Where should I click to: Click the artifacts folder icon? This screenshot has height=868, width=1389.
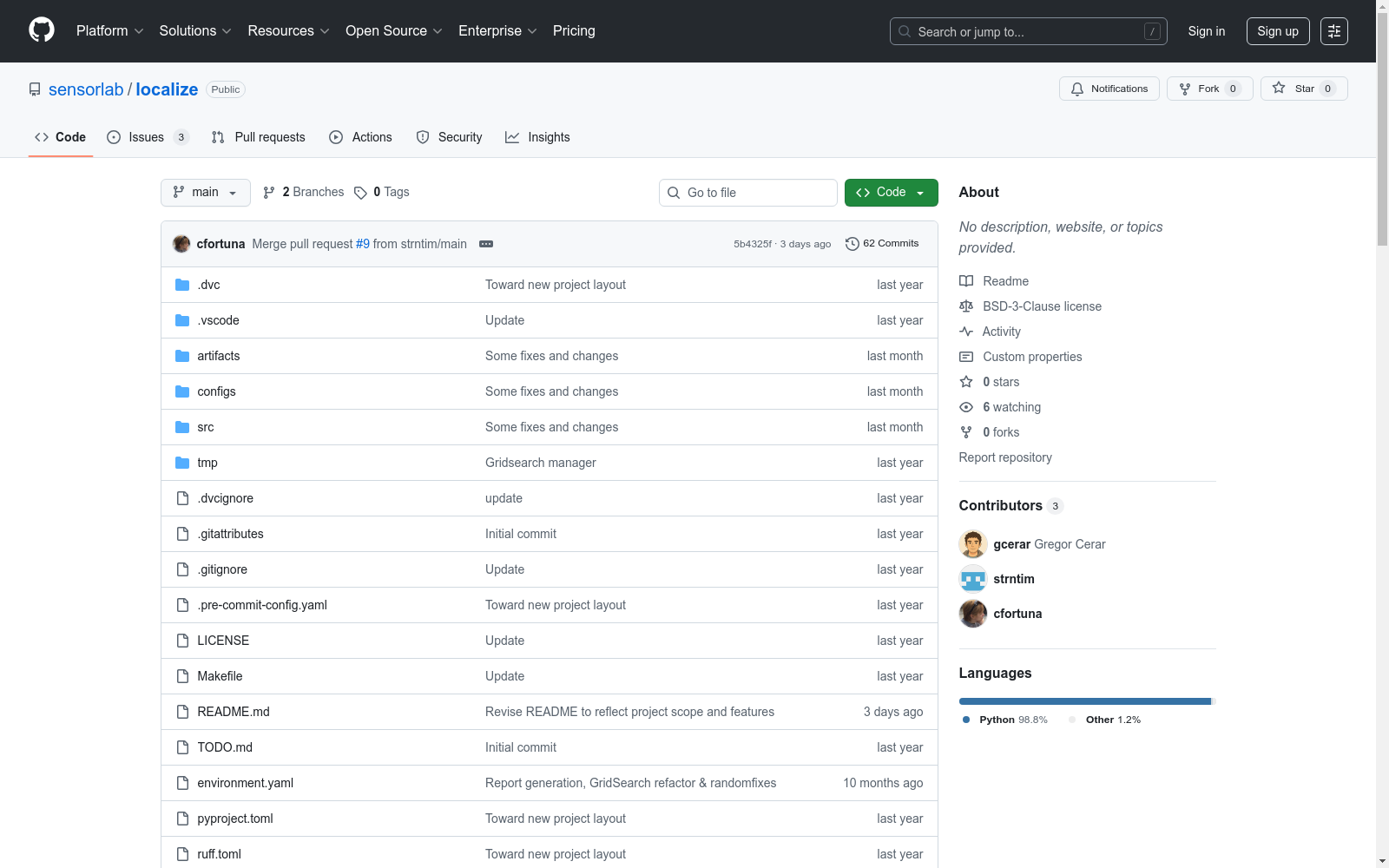click(x=182, y=356)
